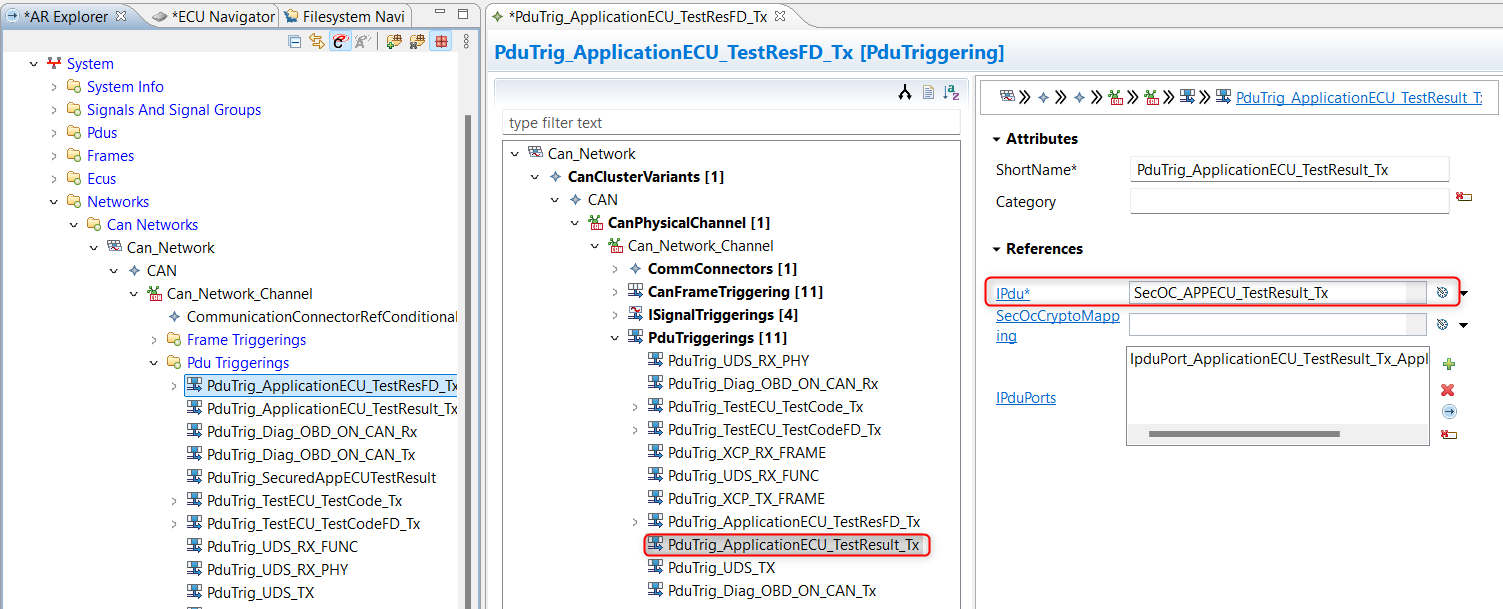
Task: Select PduTrig_UDS_TX in editor tree
Action: [721, 568]
